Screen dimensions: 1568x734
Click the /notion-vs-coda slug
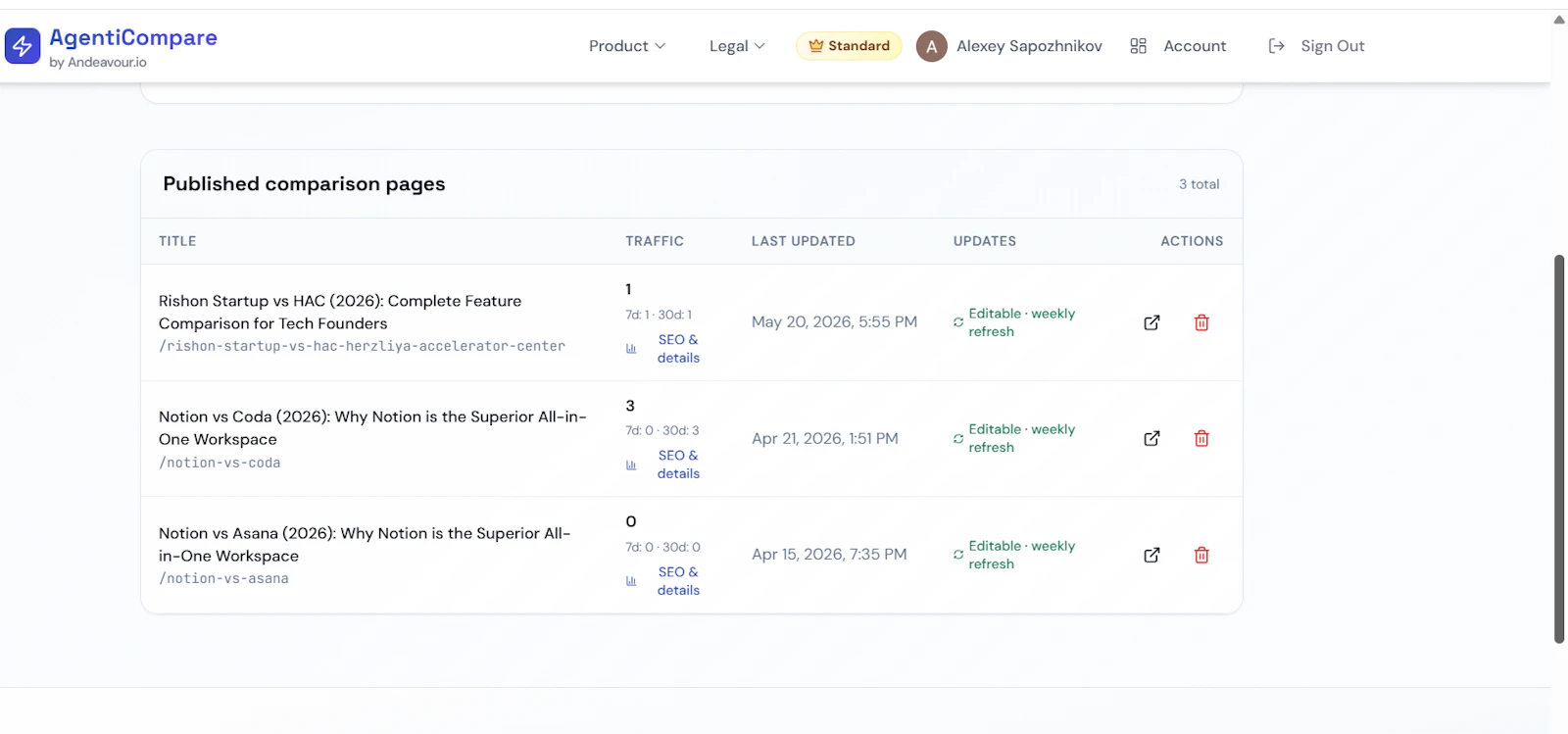coord(220,463)
